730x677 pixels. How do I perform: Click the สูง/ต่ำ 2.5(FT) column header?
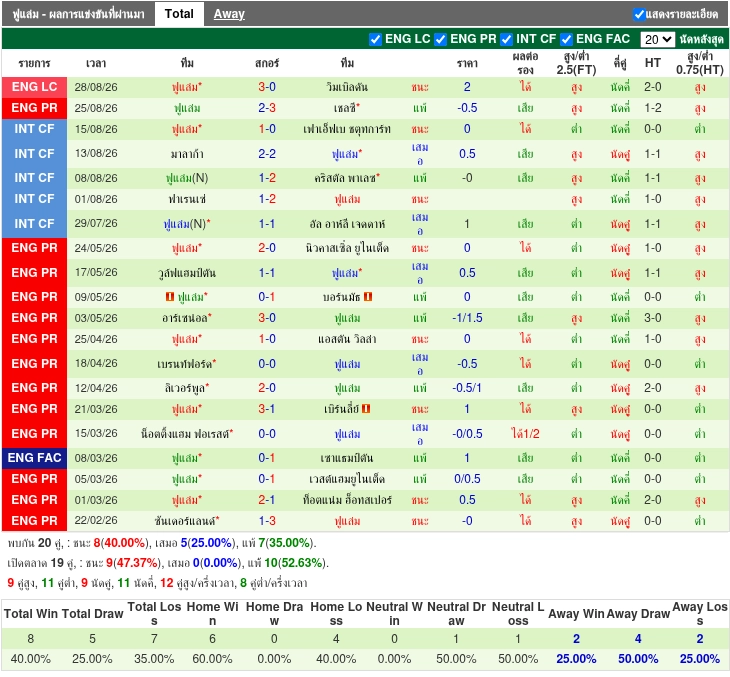576,63
